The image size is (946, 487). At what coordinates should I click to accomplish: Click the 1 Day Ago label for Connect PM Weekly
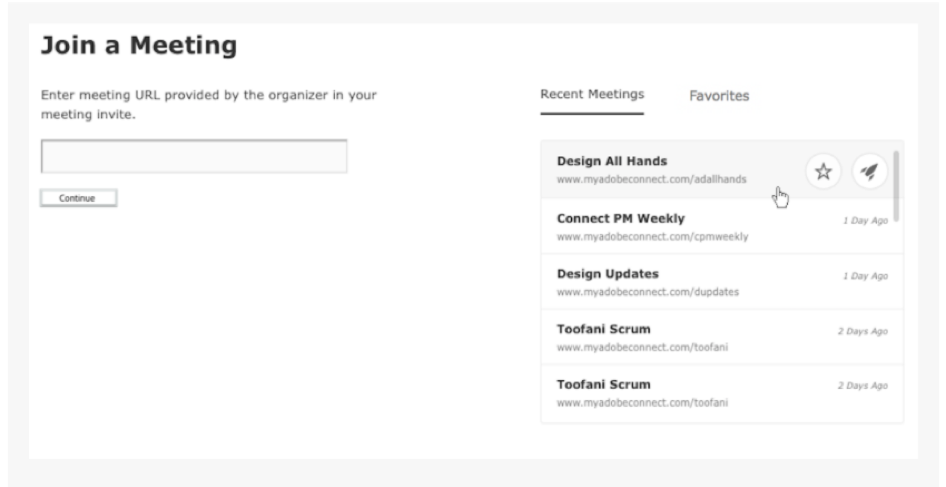click(x=865, y=221)
